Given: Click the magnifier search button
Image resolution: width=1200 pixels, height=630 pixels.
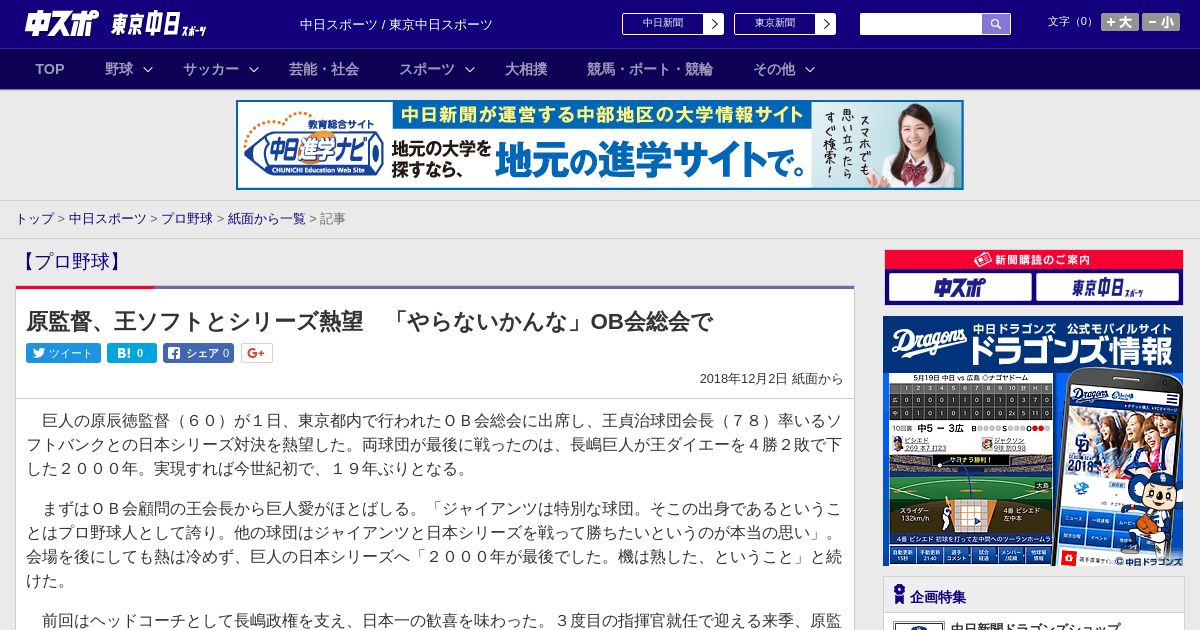Looking at the screenshot, I should coord(996,24).
